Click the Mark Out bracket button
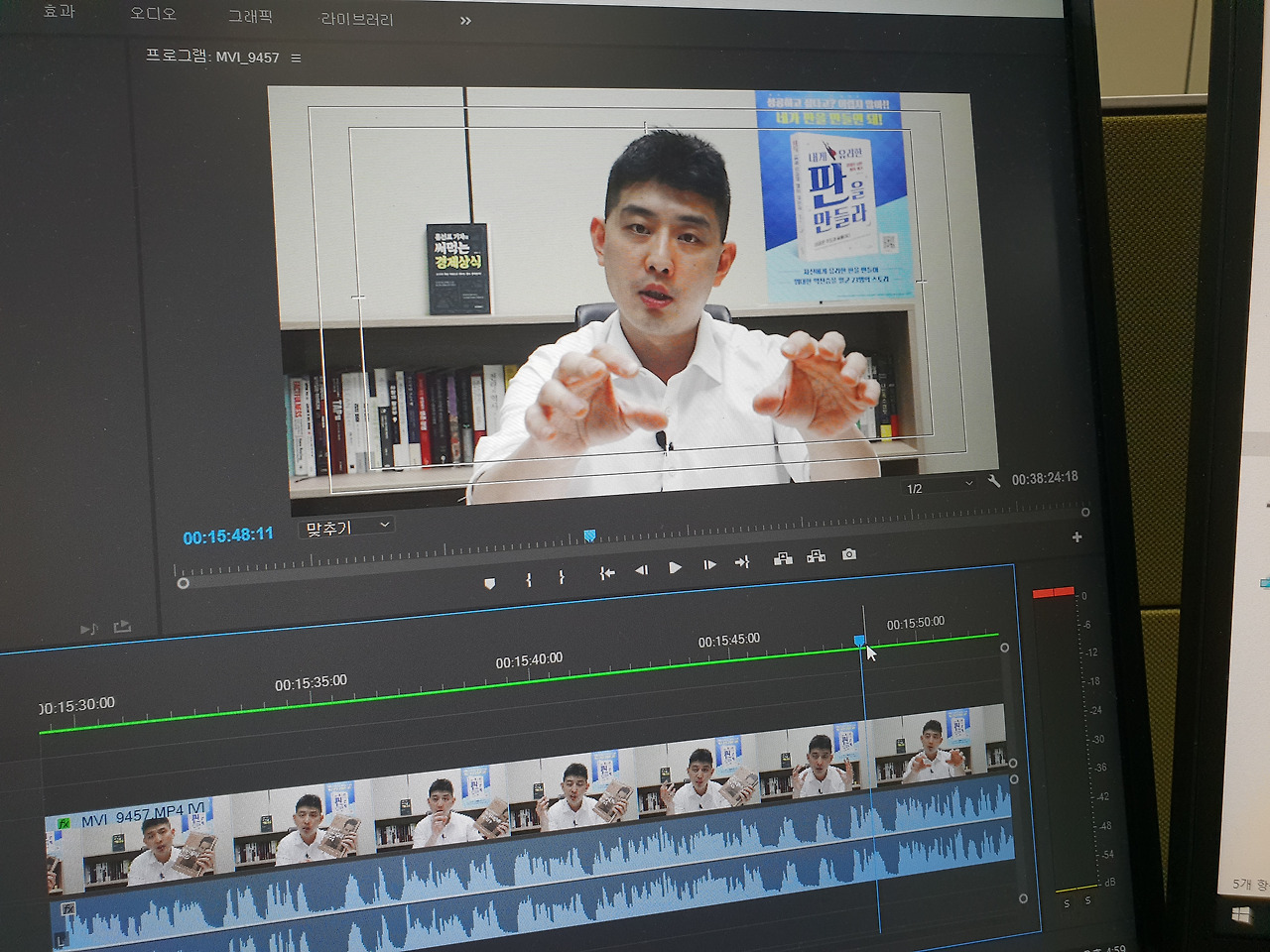1270x952 pixels. [x=562, y=576]
